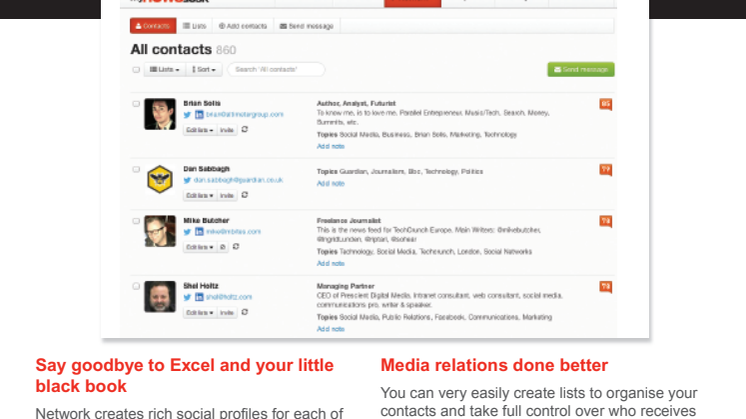Expand Edit lists dropdown for Mike Butcher
This screenshot has height=419, width=746.
click(200, 247)
